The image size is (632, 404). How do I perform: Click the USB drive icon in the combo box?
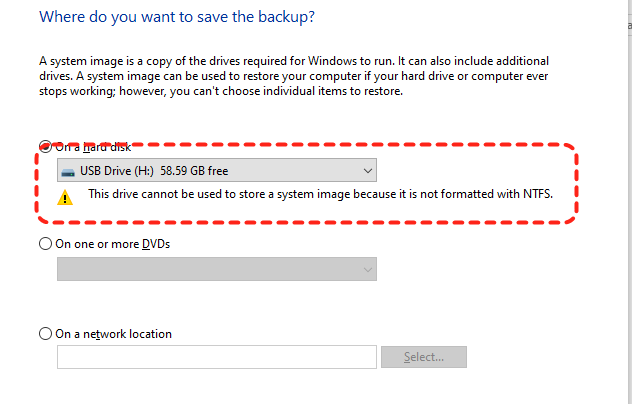coord(68,171)
